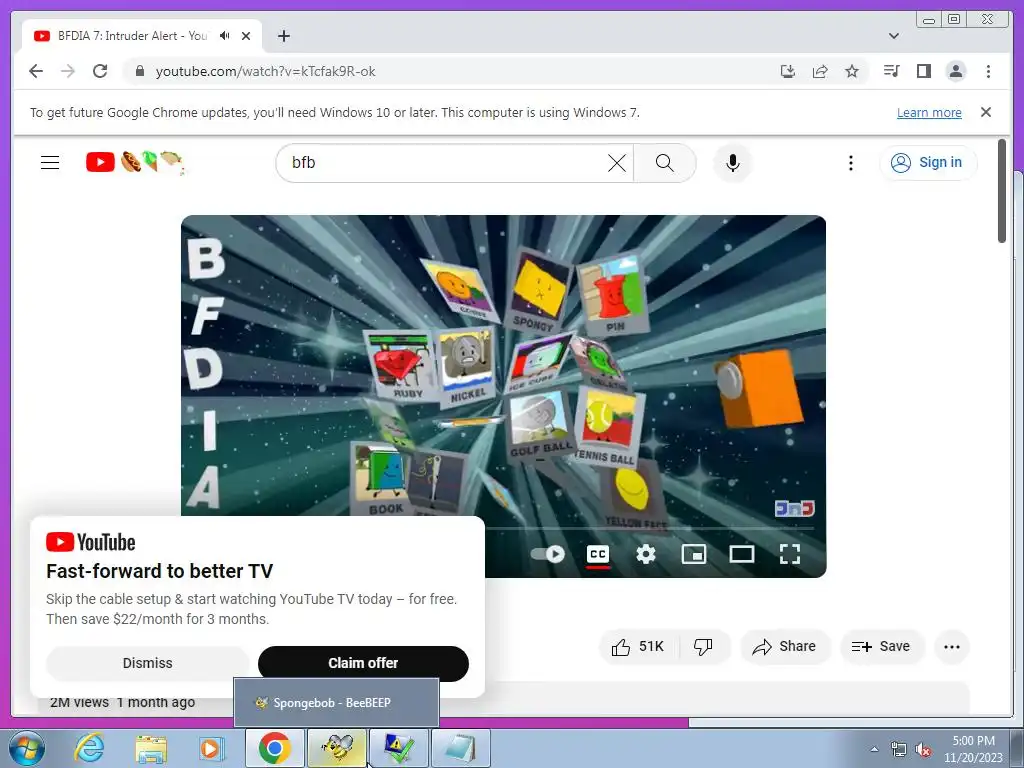1024x768 pixels.
Task: Bookmark this page with the star icon
Action: 852,71
